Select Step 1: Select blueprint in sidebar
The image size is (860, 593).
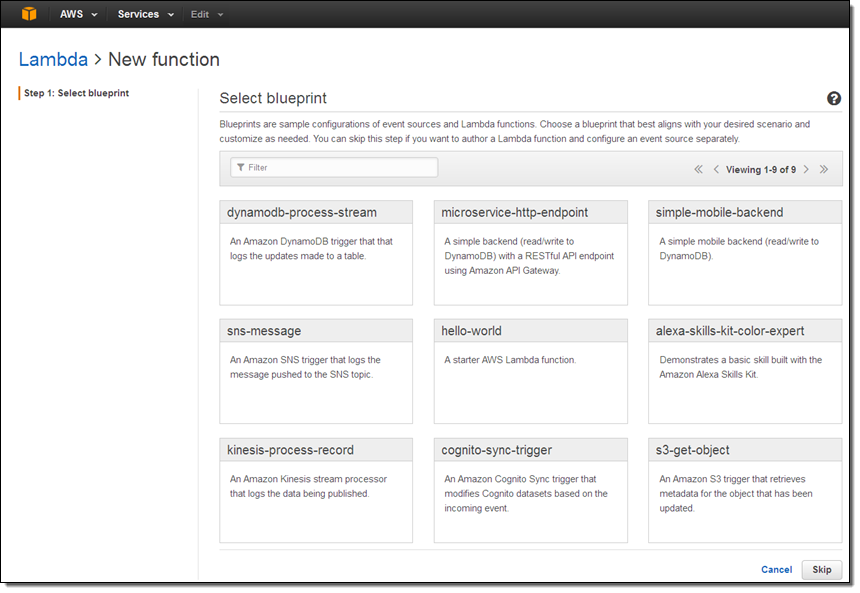click(x=76, y=93)
